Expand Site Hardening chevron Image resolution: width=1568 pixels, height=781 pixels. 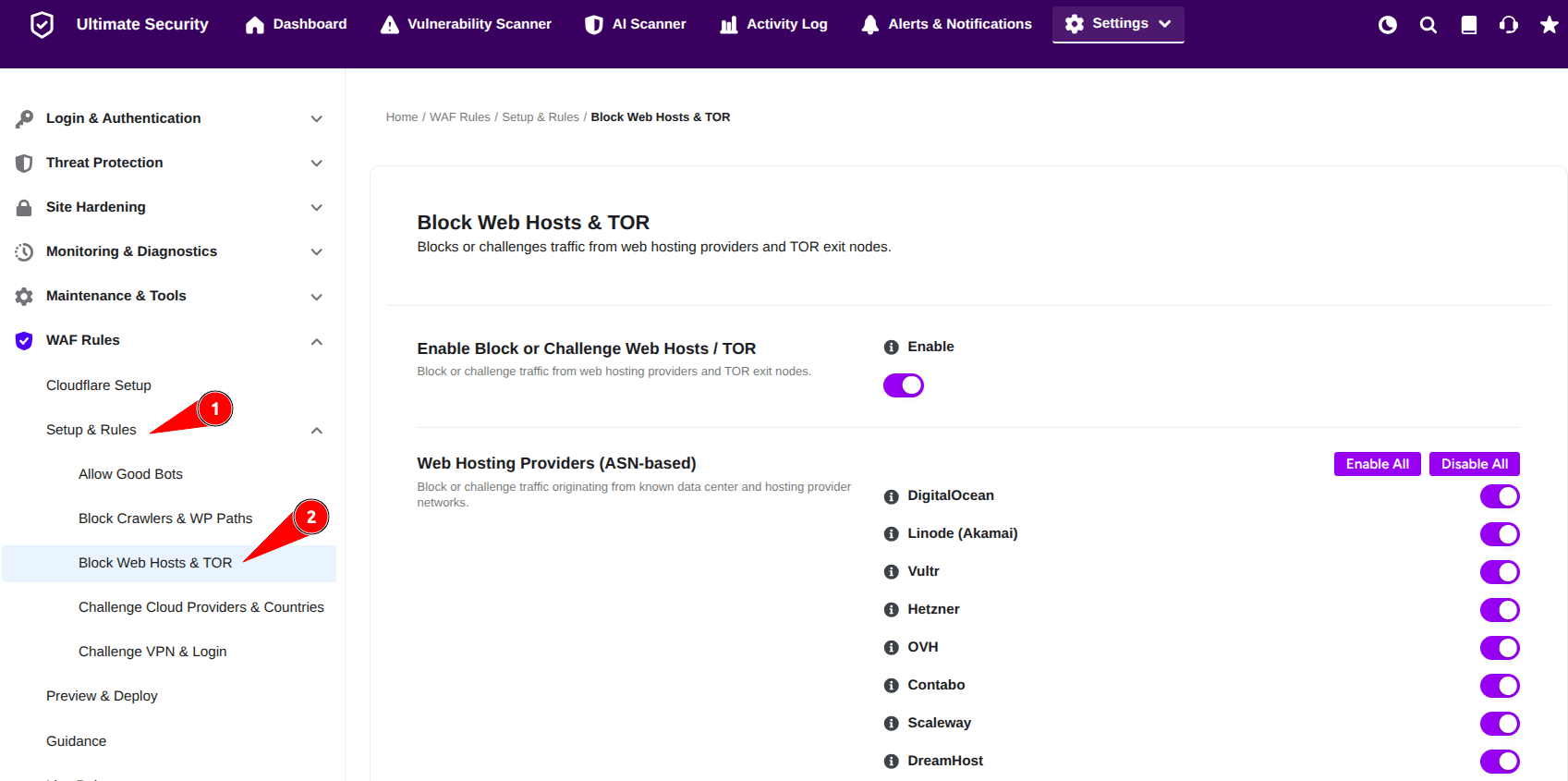tap(317, 208)
